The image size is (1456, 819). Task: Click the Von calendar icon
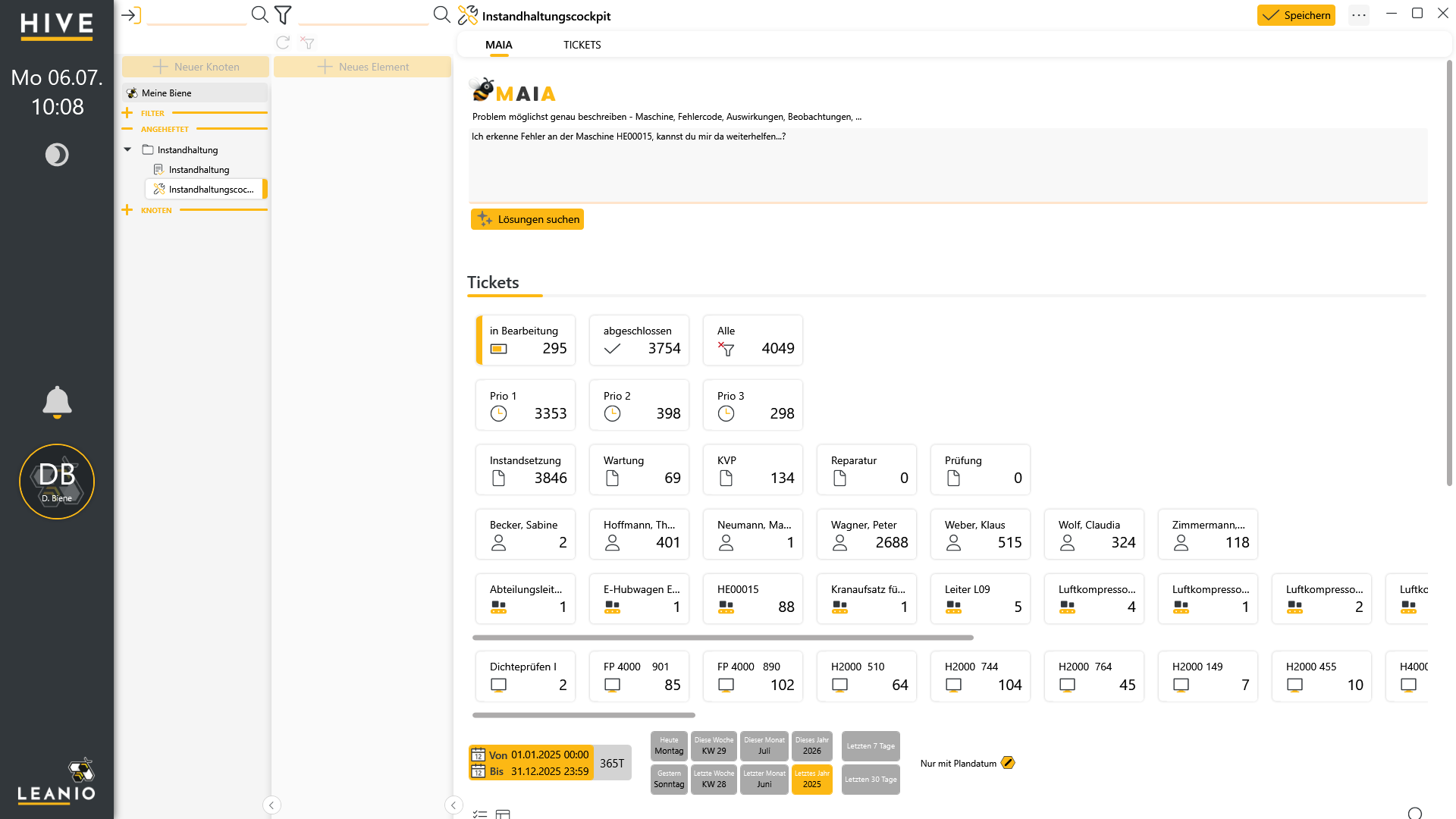[479, 755]
